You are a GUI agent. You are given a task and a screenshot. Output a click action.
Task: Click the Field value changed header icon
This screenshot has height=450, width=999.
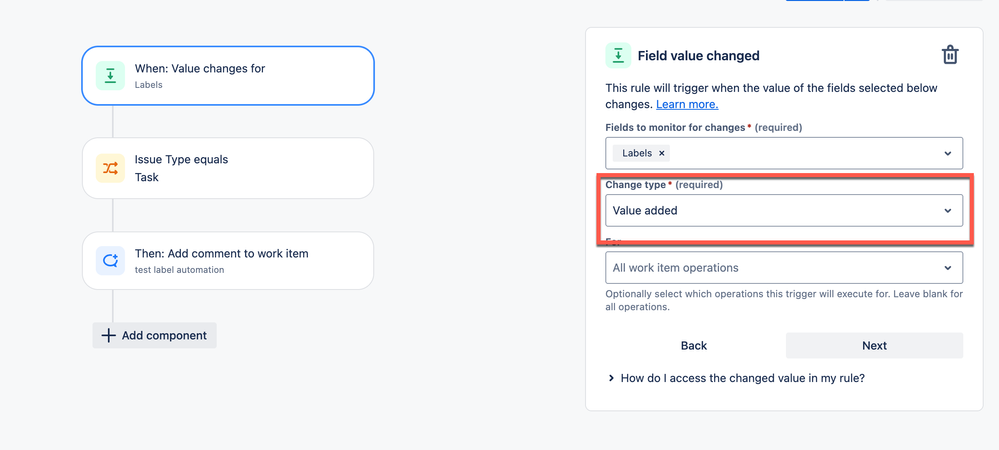tap(618, 55)
